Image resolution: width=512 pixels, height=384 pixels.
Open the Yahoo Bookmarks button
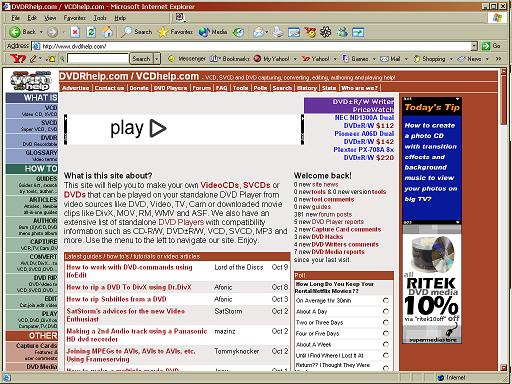coord(229,59)
